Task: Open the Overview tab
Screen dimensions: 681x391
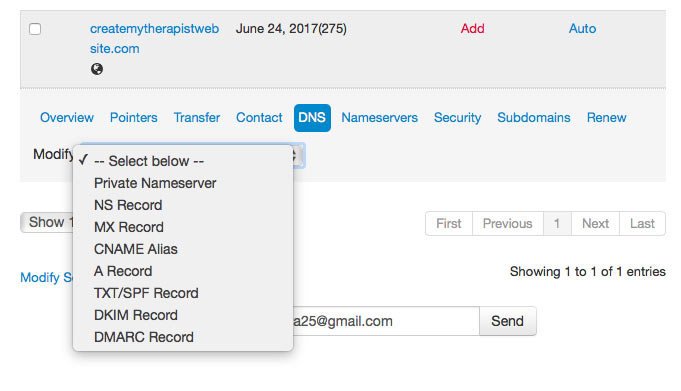Action: [x=67, y=118]
